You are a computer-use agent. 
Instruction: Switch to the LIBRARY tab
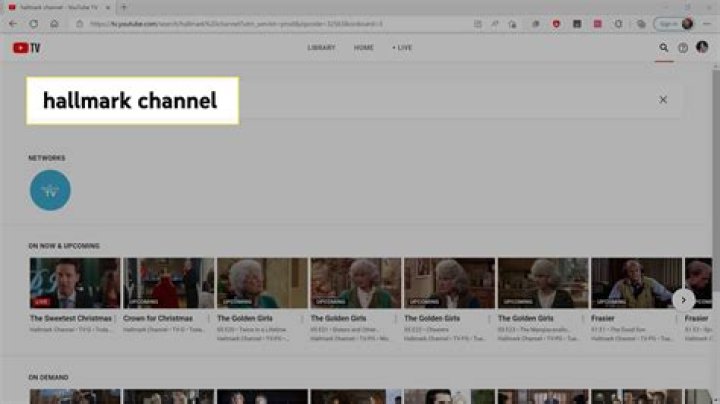(x=321, y=48)
